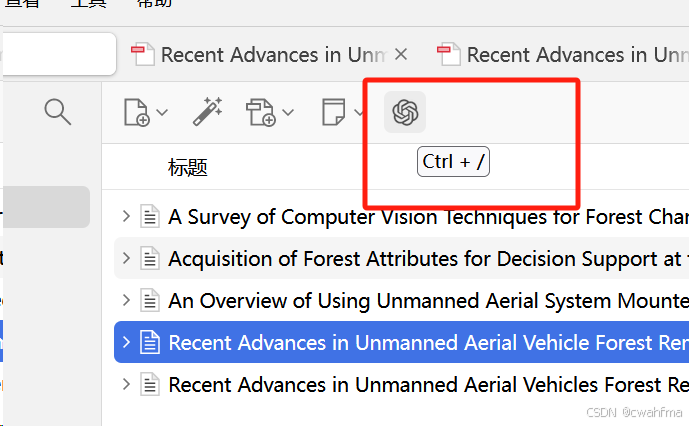Click the New Note toolbar icon
This screenshot has width=689, height=426.
click(x=333, y=113)
